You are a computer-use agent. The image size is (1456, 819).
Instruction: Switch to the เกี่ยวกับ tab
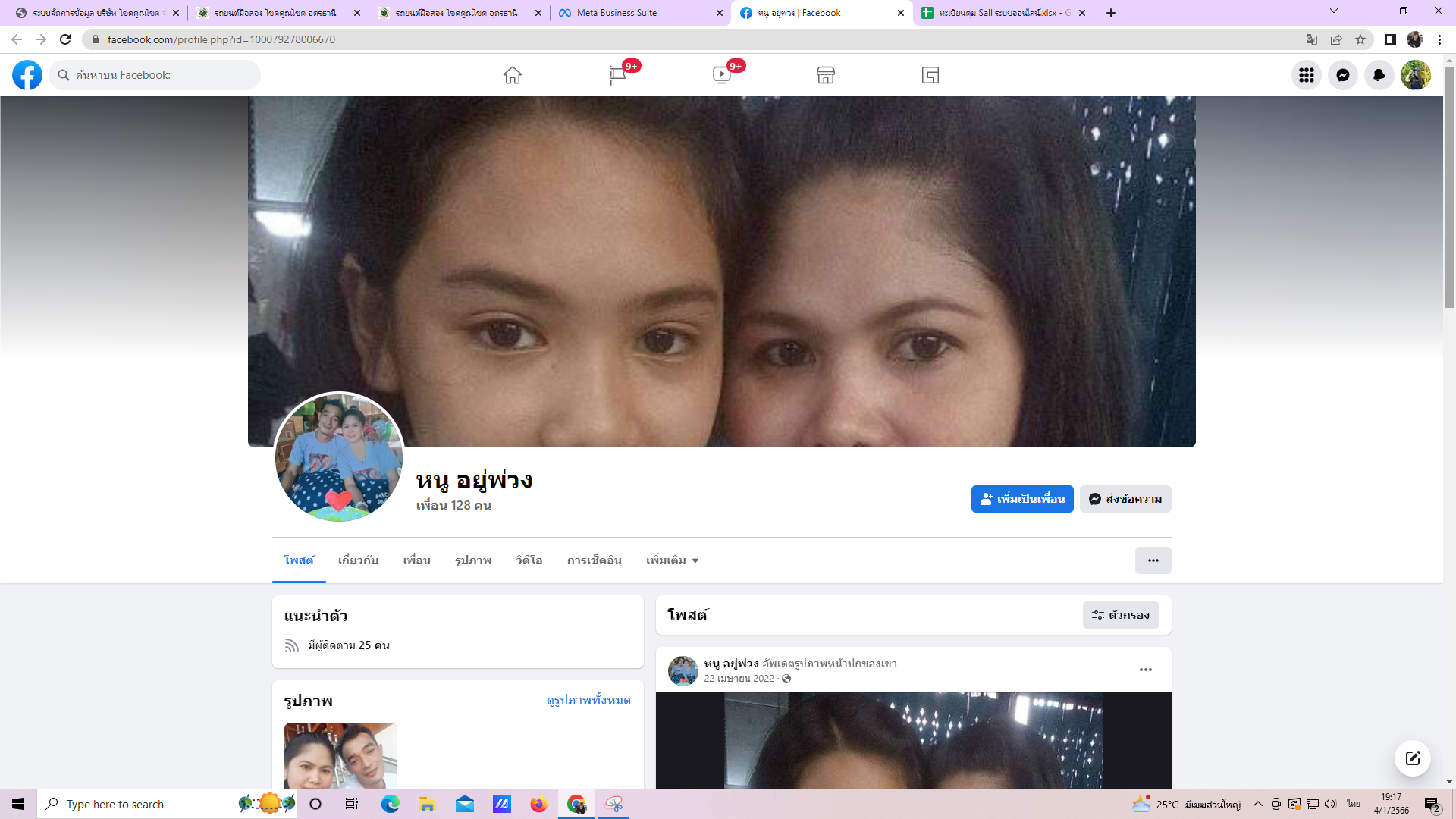[358, 560]
